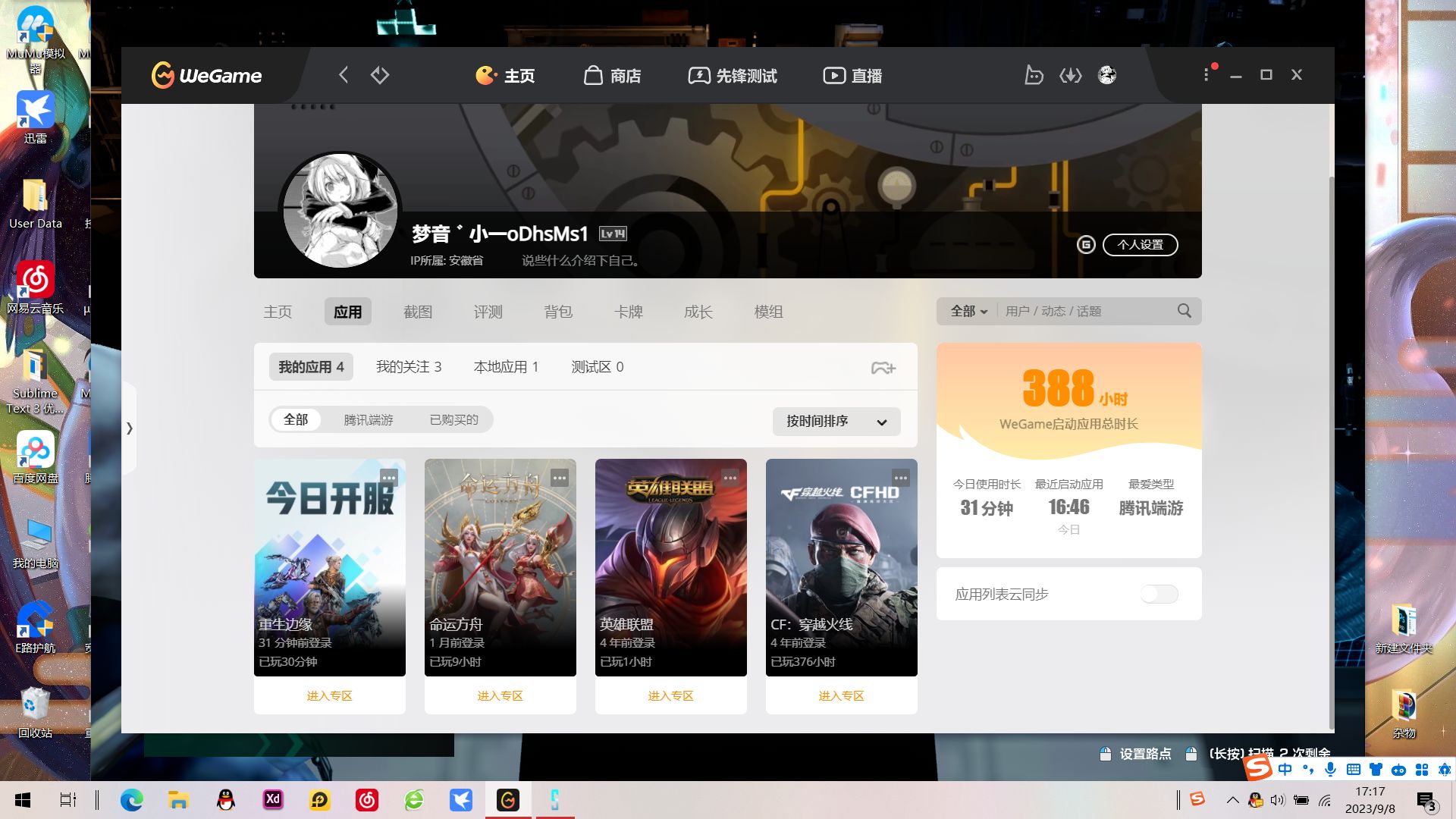Open the three-dot main menu in the header
The image size is (1456, 819).
tap(1206, 75)
